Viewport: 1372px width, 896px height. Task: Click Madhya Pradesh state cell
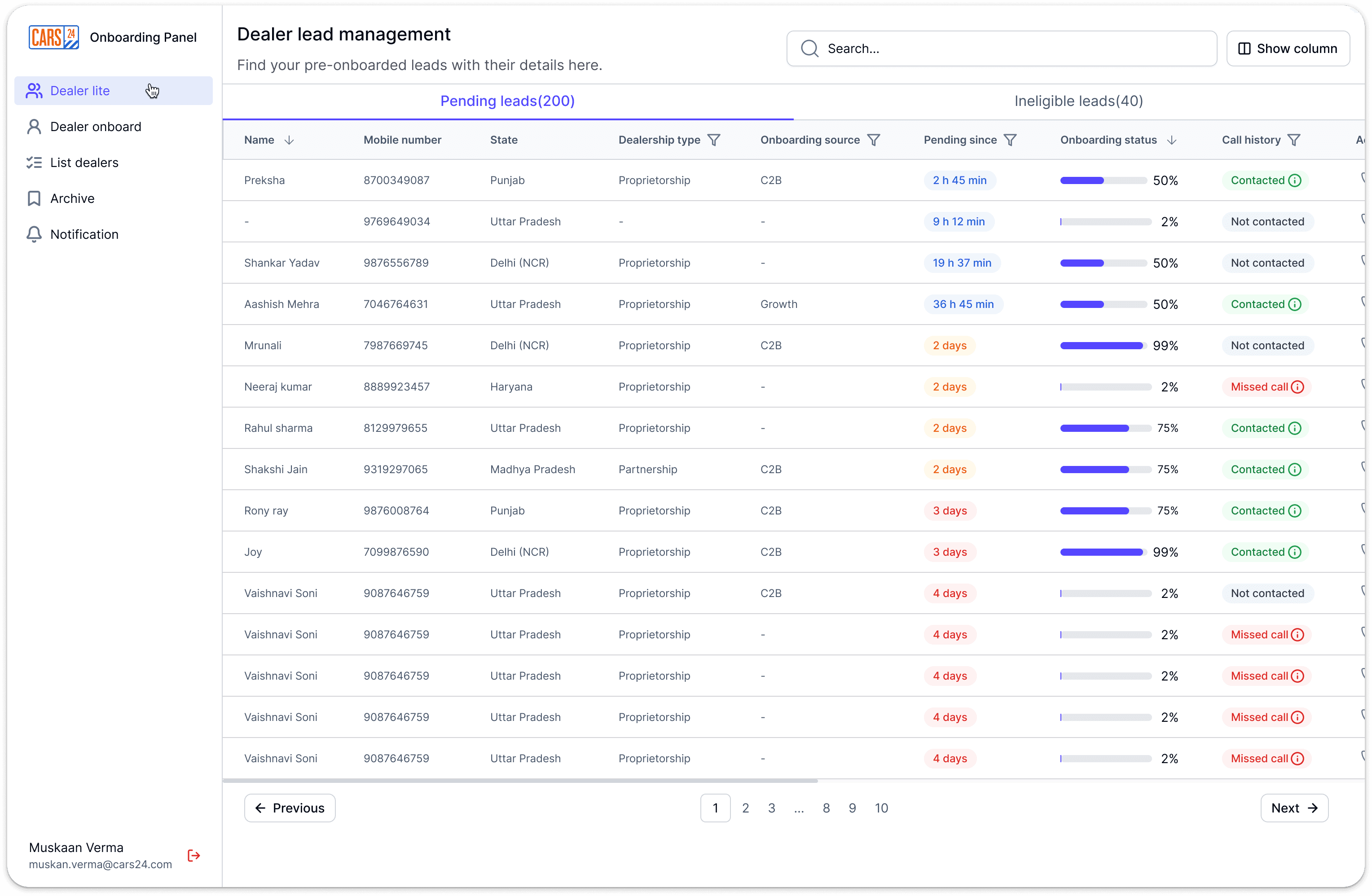(532, 470)
